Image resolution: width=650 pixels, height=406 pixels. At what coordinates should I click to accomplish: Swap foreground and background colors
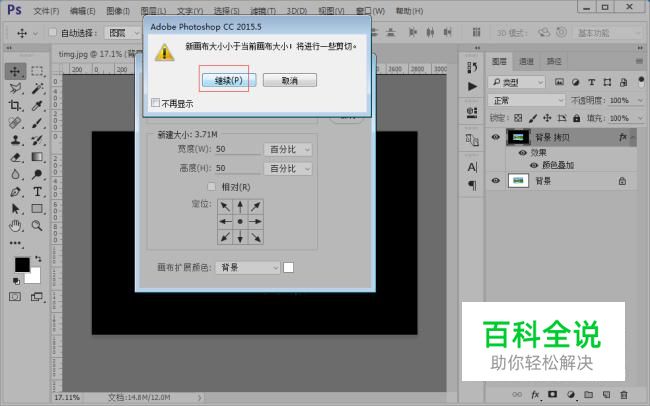point(38,259)
